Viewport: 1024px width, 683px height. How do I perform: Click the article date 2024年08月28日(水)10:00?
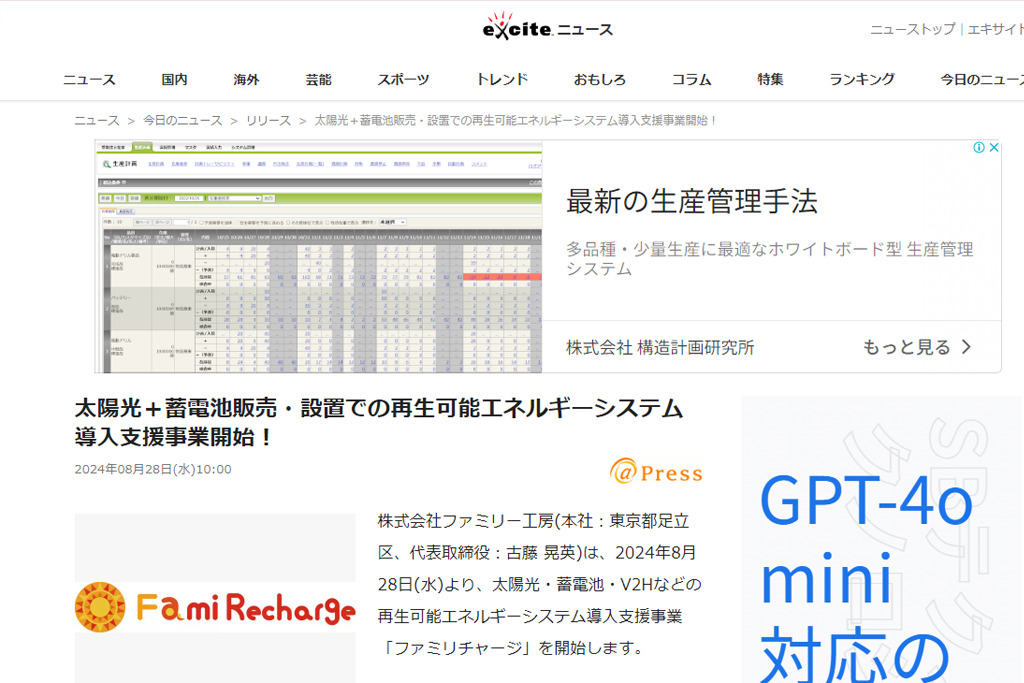pyautogui.click(x=153, y=469)
